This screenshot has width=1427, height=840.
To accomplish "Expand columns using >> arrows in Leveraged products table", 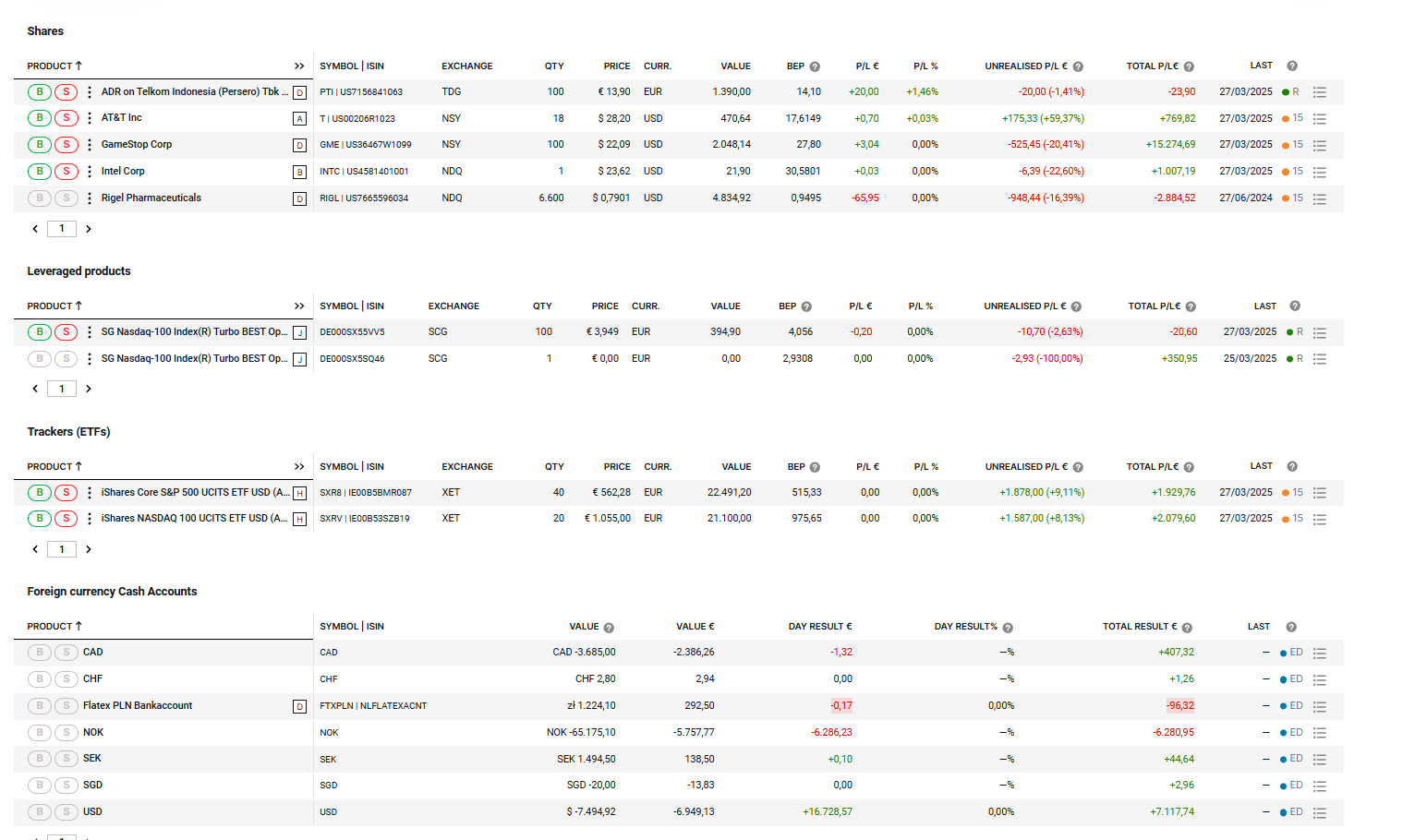I will [x=299, y=306].
